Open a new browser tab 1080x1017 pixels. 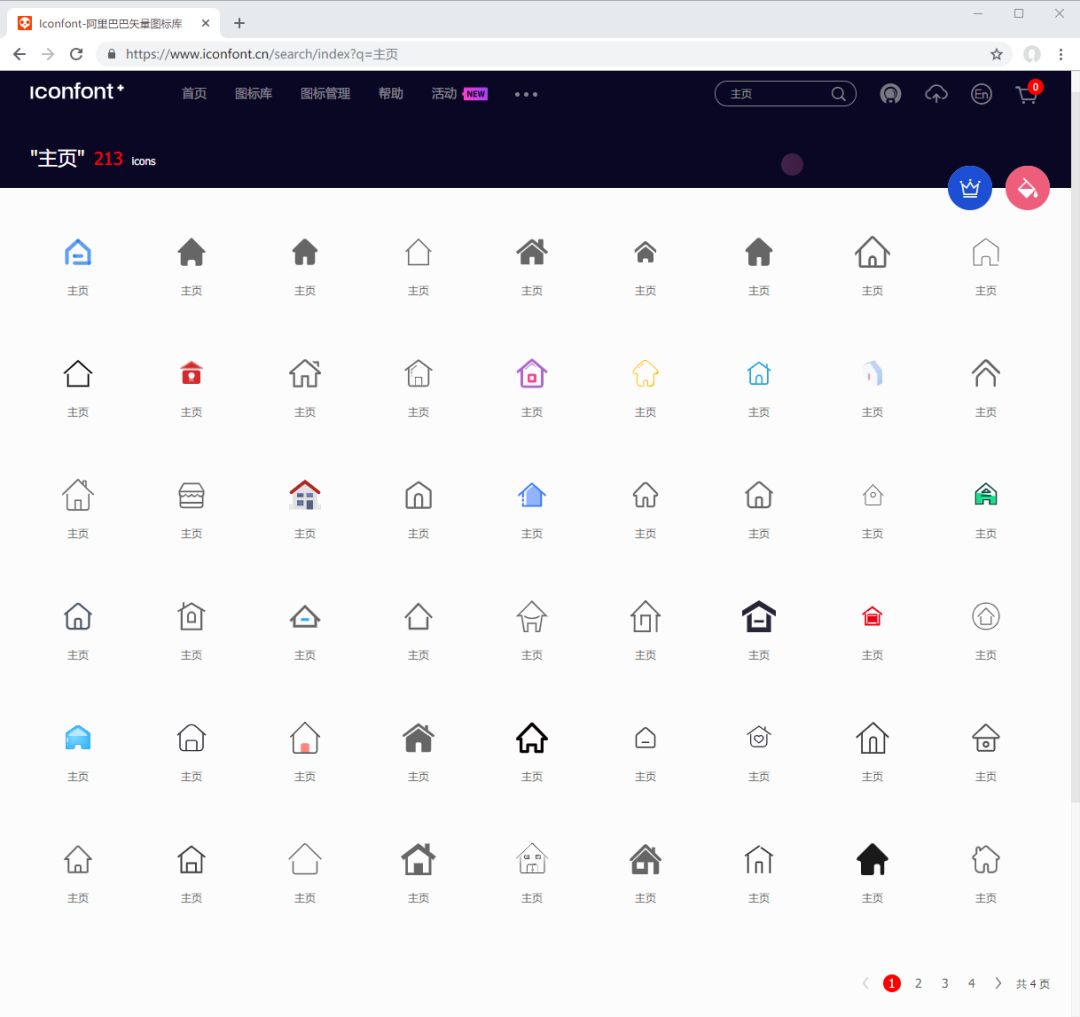pos(239,23)
